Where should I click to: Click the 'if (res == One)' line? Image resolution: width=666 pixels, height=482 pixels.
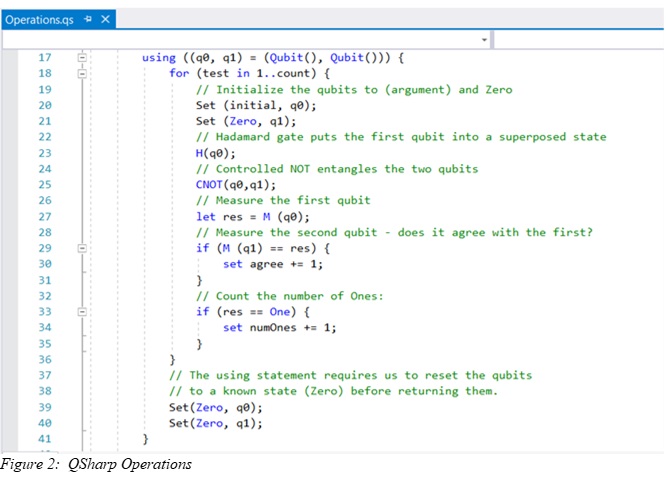pyautogui.click(x=253, y=312)
